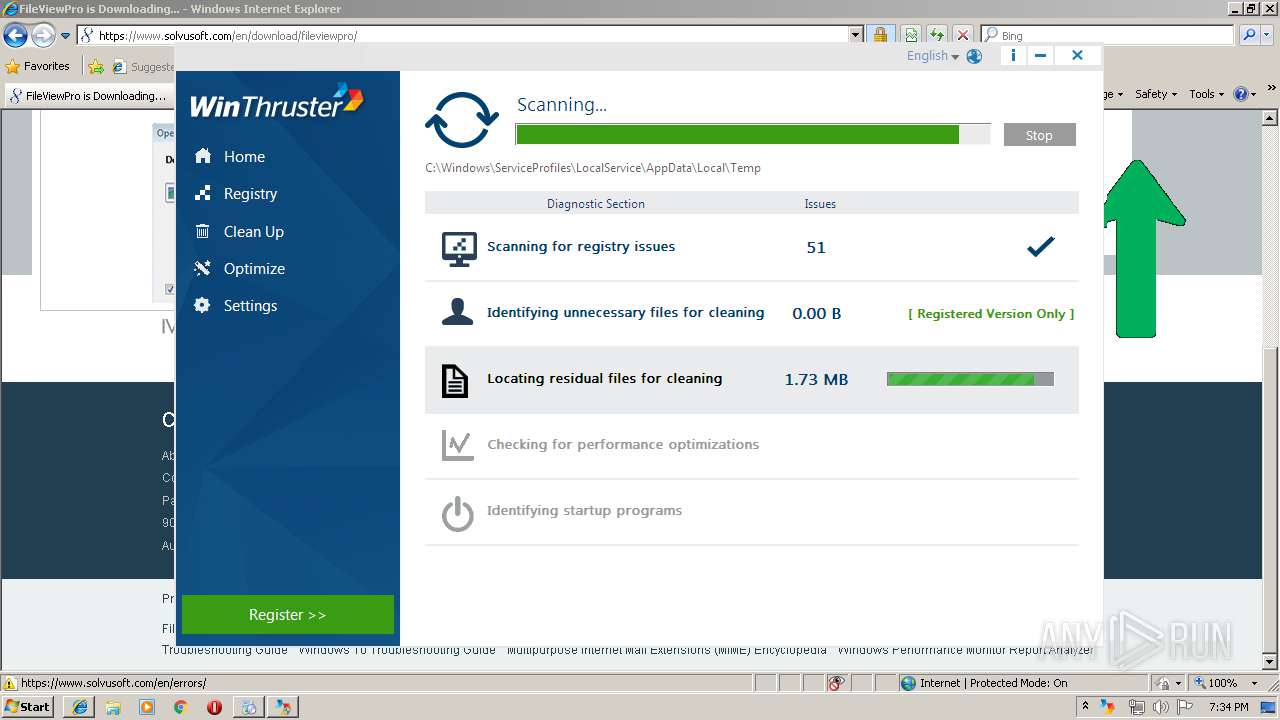Click the search magnifier button

pyautogui.click(x=1249, y=35)
